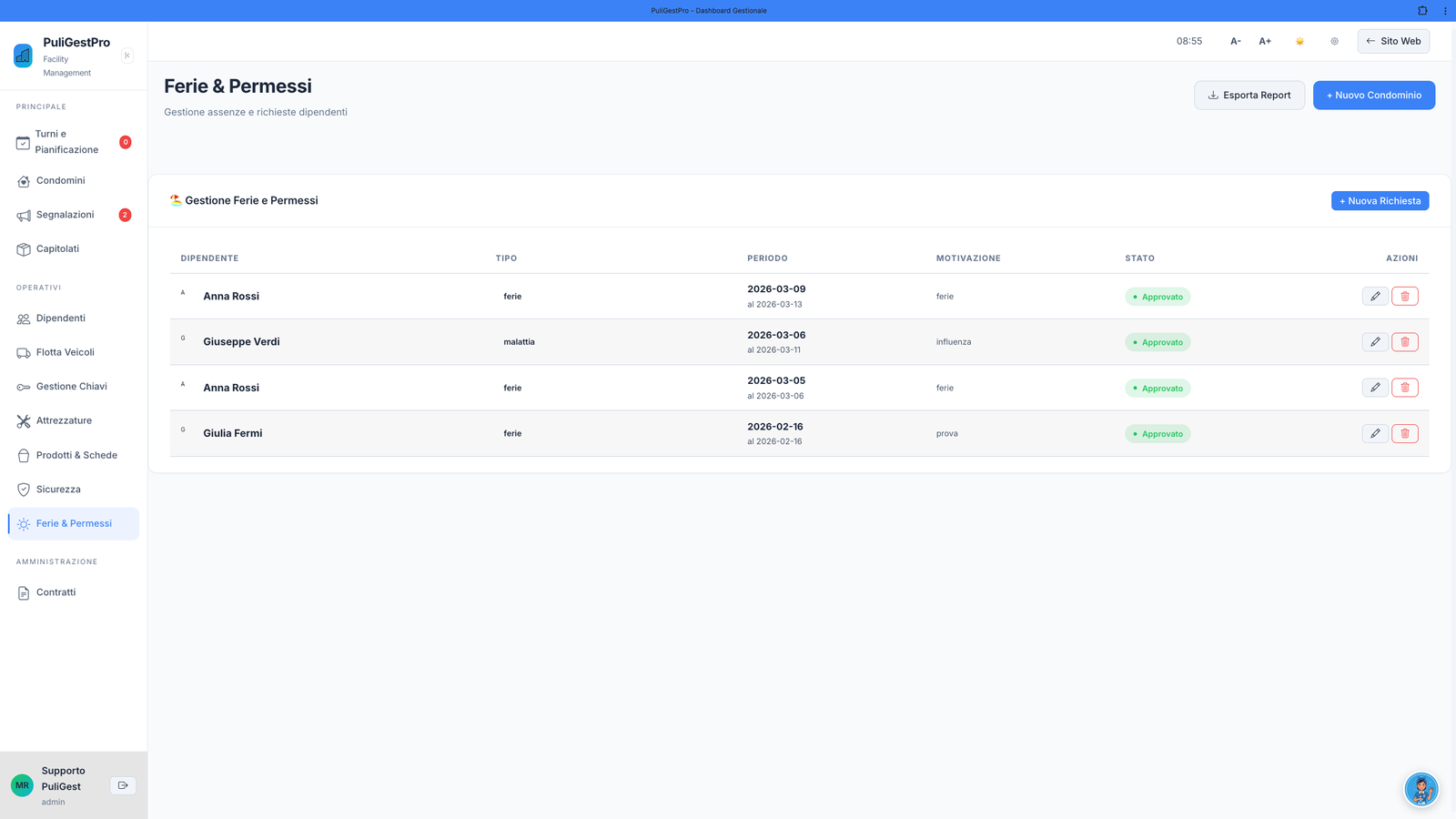
Task: Select the Attrezzature tools icon
Action: pos(24,420)
